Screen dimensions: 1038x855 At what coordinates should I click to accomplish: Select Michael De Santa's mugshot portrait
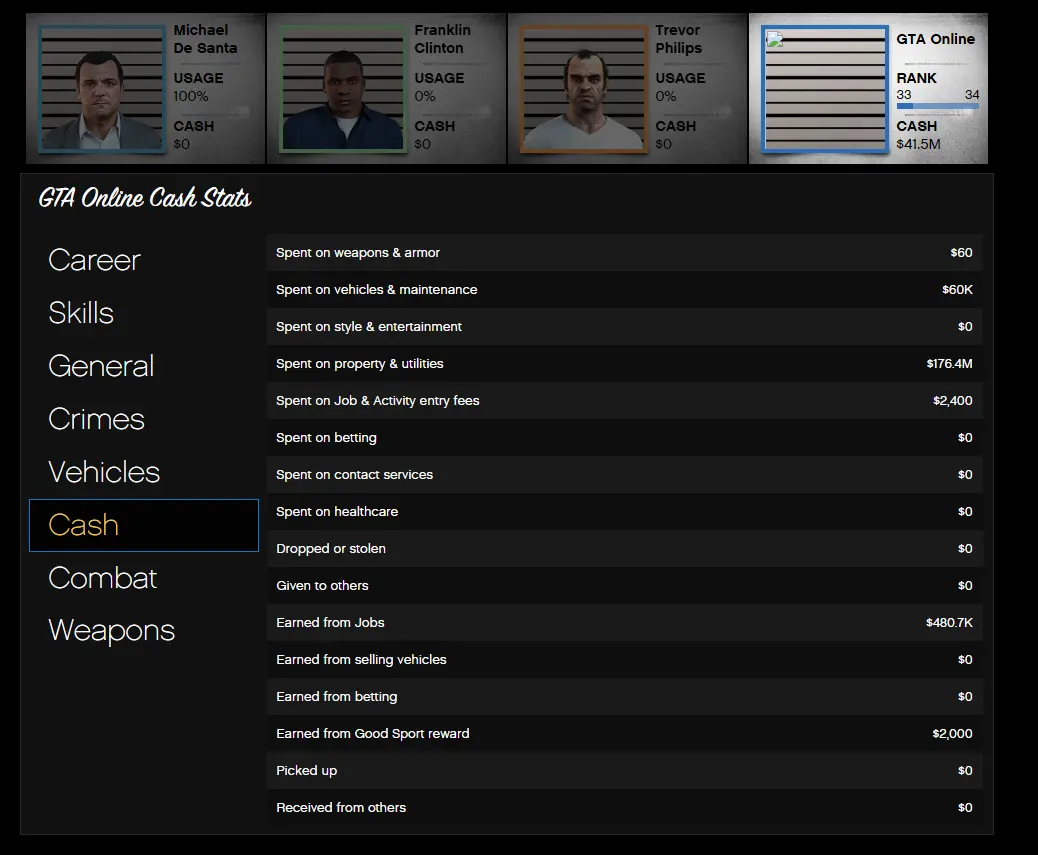[x=102, y=89]
